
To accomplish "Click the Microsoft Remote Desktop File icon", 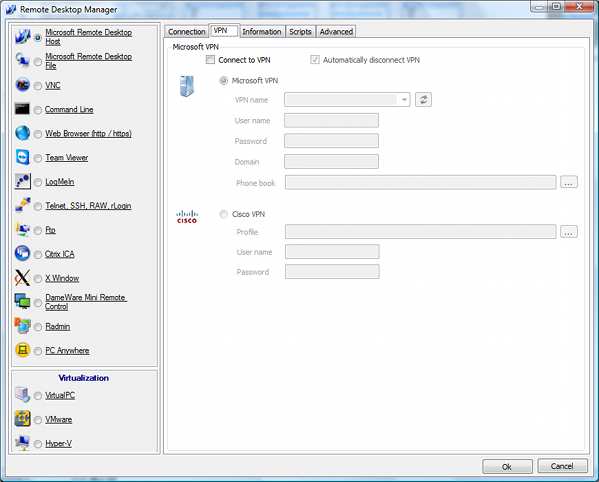I will click(x=23, y=61).
